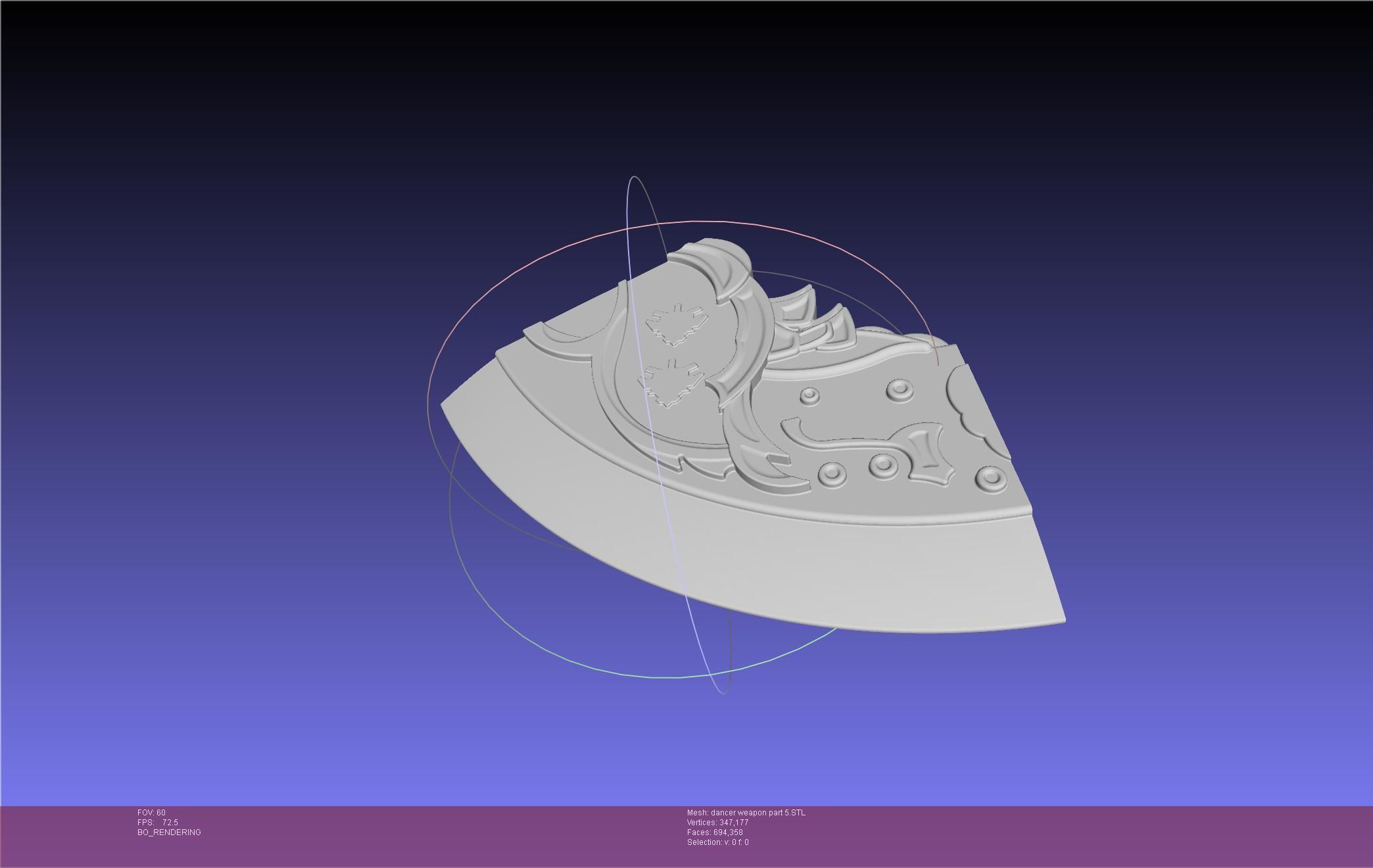Click the 'FPS: 72.5' readout
The width and height of the screenshot is (1373, 868).
[x=158, y=823]
